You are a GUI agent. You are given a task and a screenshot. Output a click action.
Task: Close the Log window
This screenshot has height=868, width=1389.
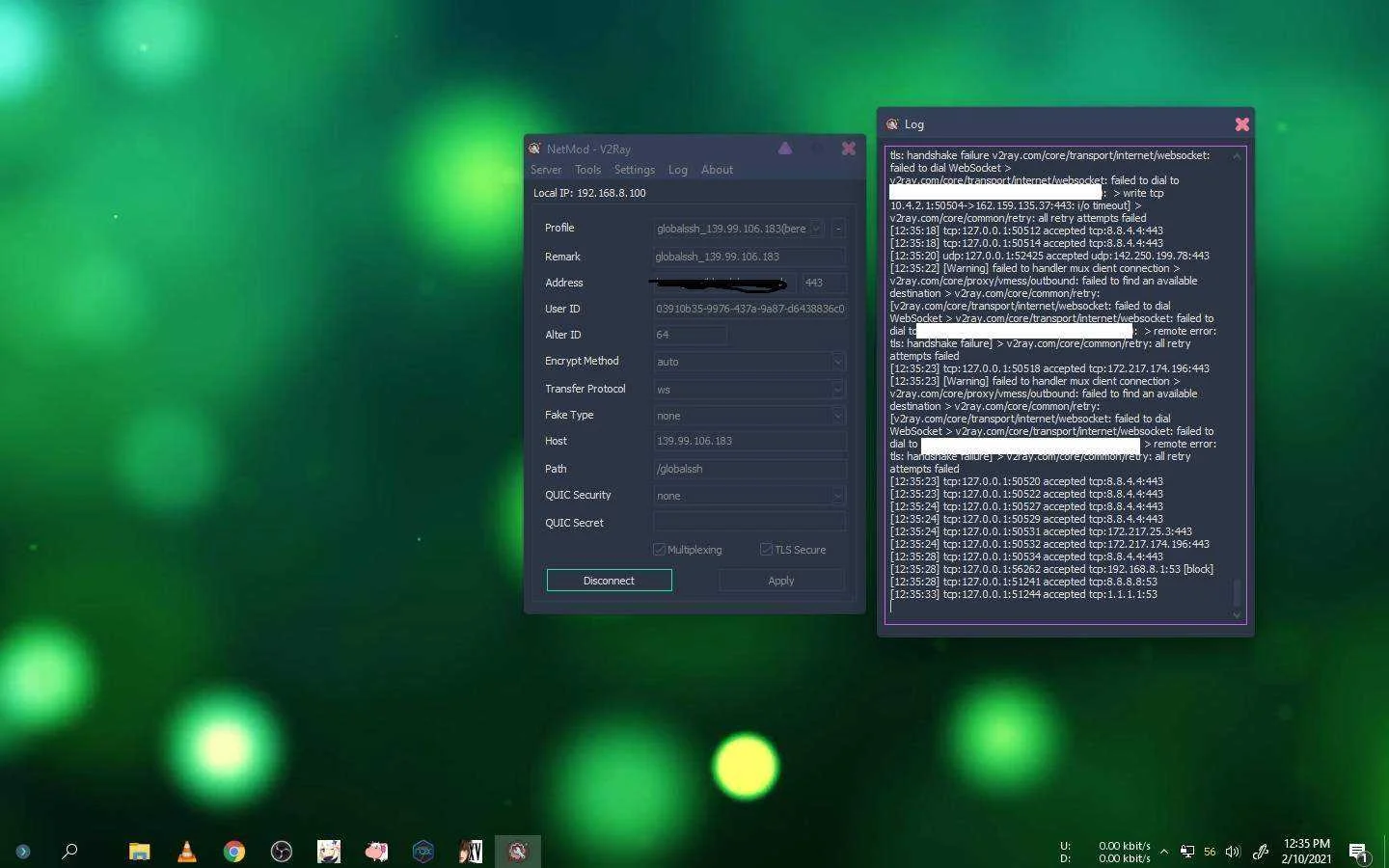(1242, 124)
